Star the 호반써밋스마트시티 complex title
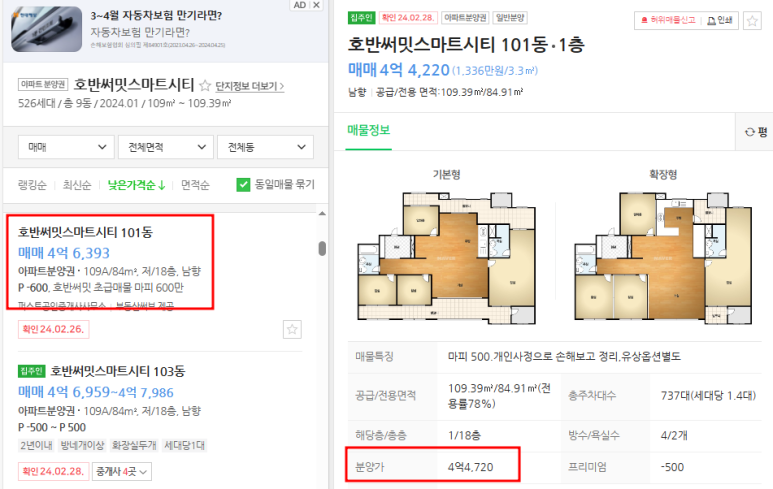Screen dimensions: 773x489 tap(205, 86)
